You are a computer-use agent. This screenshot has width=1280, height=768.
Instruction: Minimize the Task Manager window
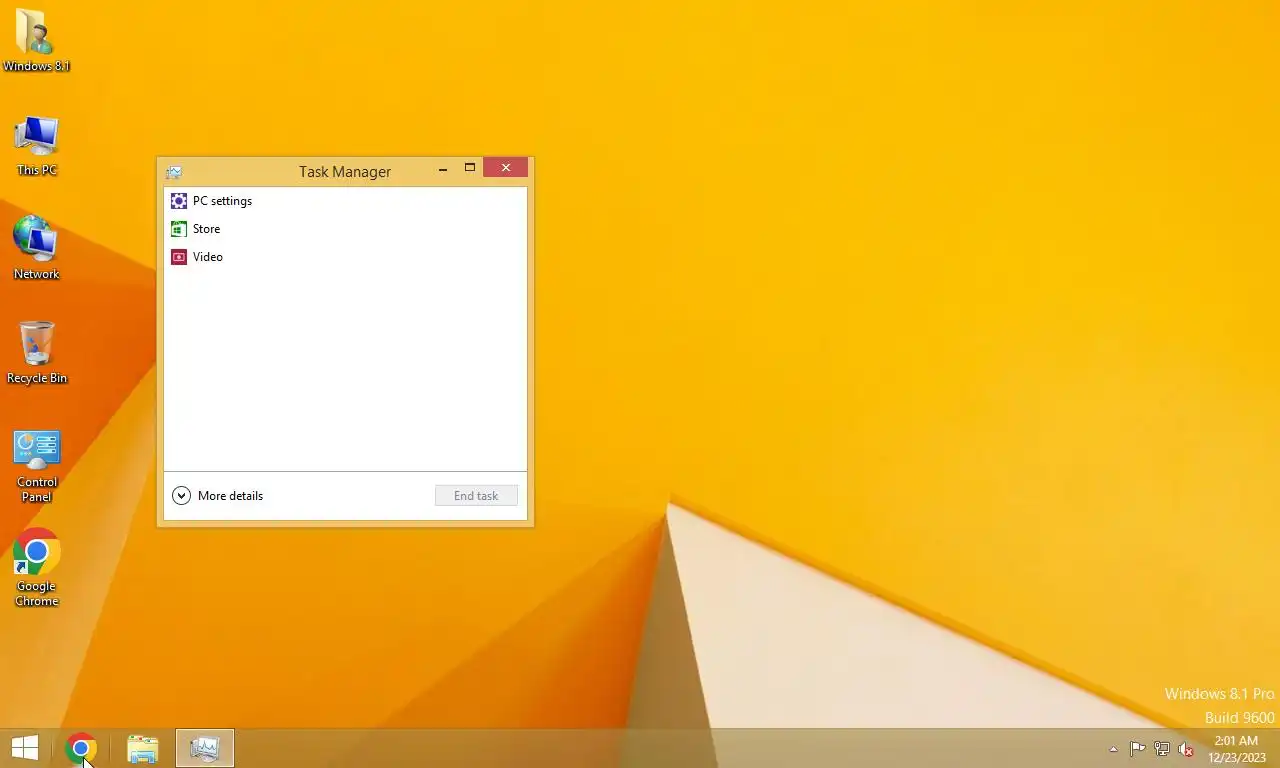pos(443,169)
